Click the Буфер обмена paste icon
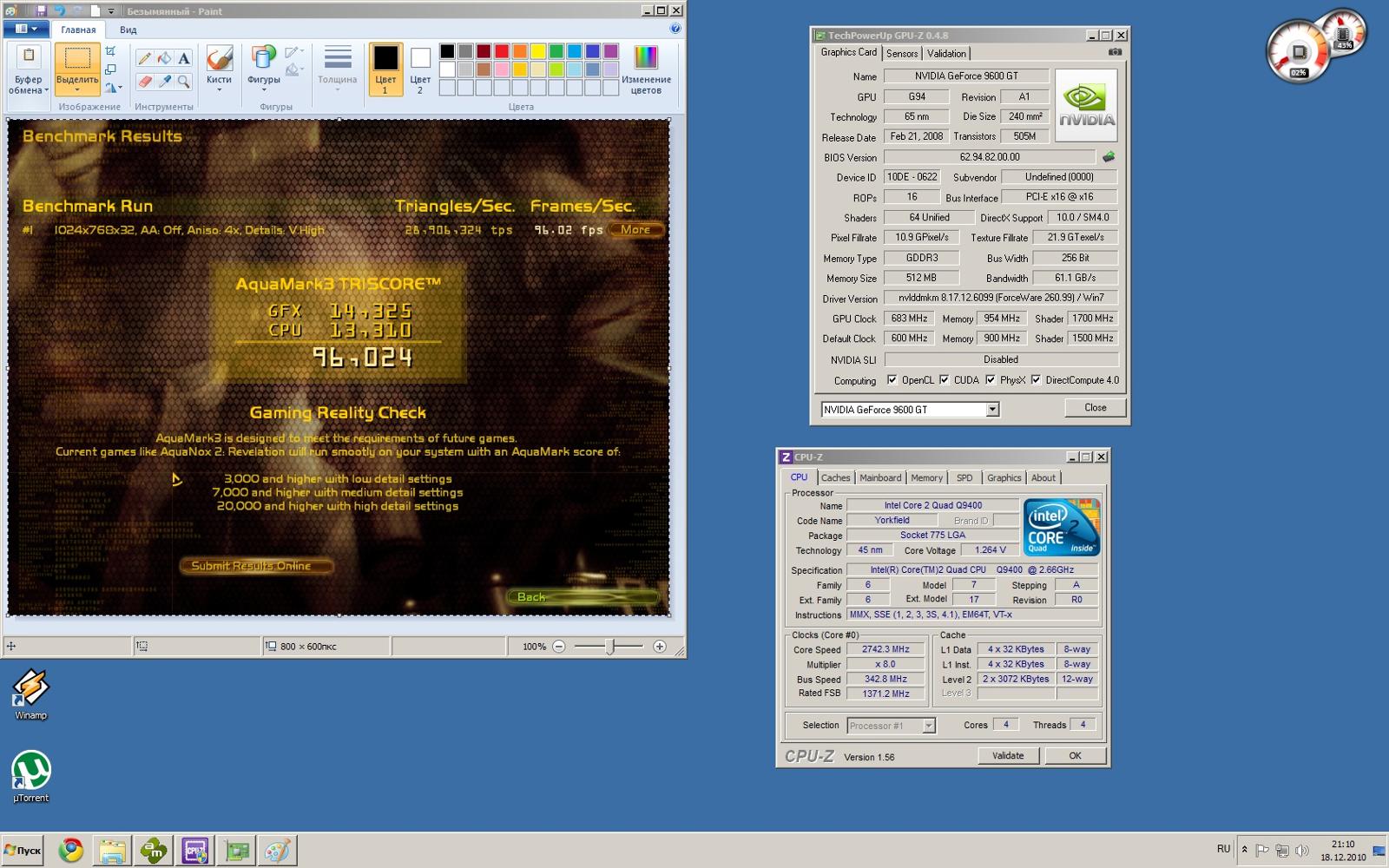Image resolution: width=1389 pixels, height=868 pixels. point(29,58)
